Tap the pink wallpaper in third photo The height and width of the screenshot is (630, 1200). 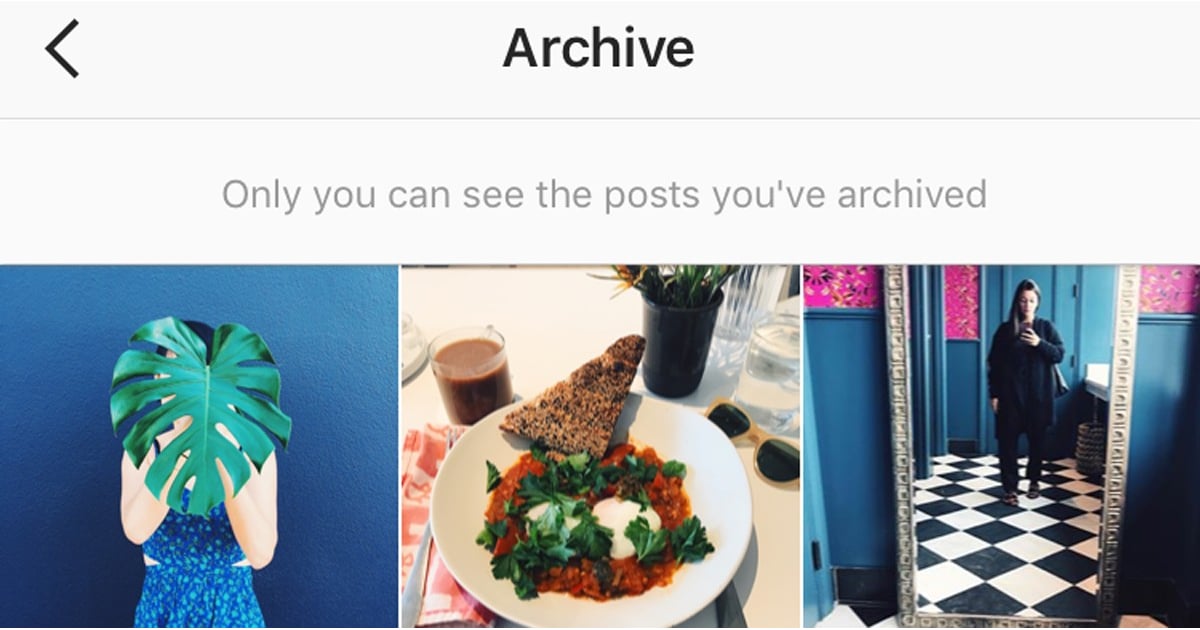click(840, 288)
